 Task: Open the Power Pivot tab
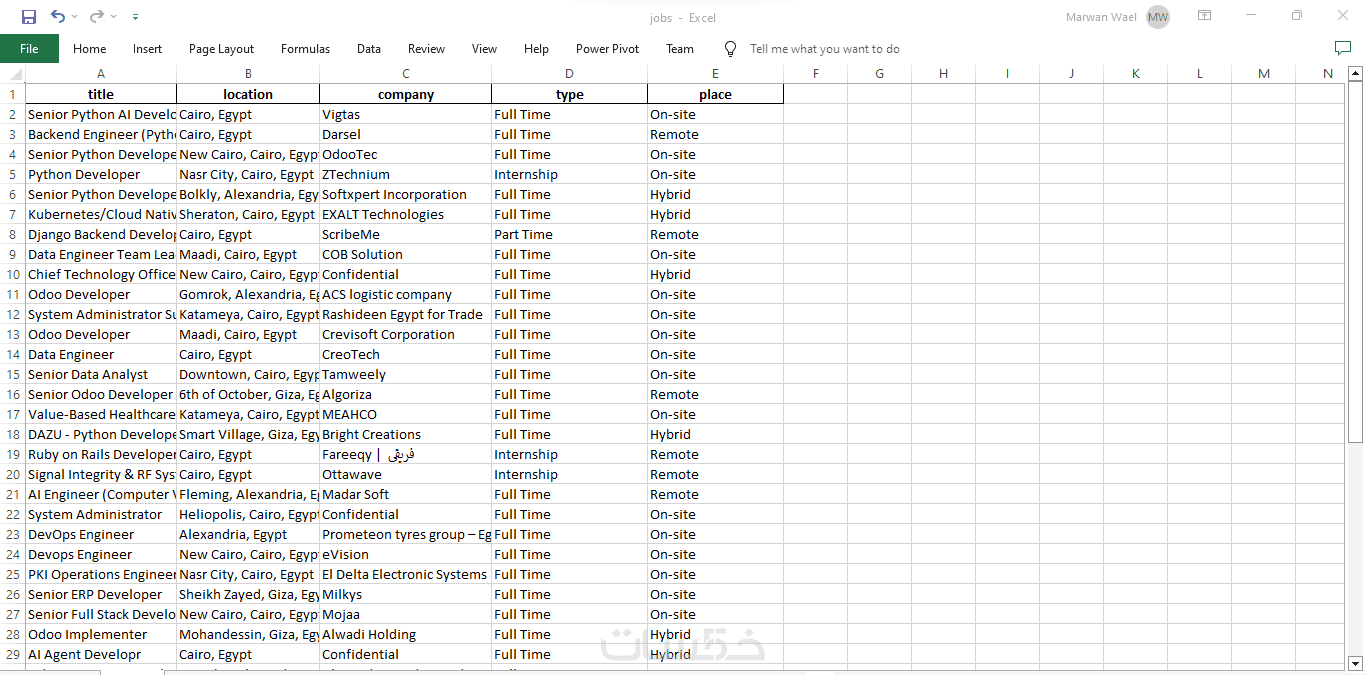(607, 48)
